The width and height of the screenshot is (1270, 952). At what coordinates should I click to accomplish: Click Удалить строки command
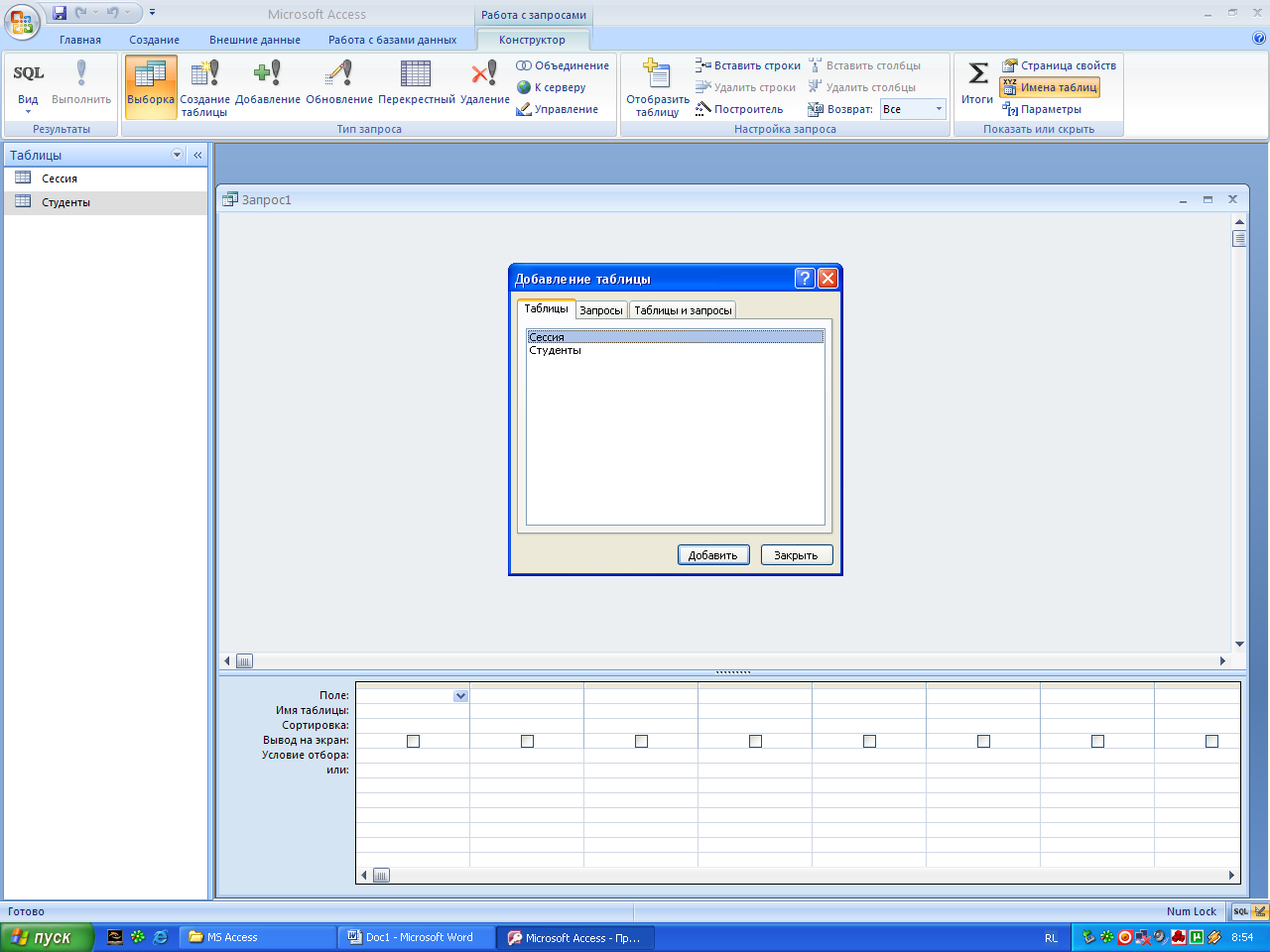click(746, 87)
